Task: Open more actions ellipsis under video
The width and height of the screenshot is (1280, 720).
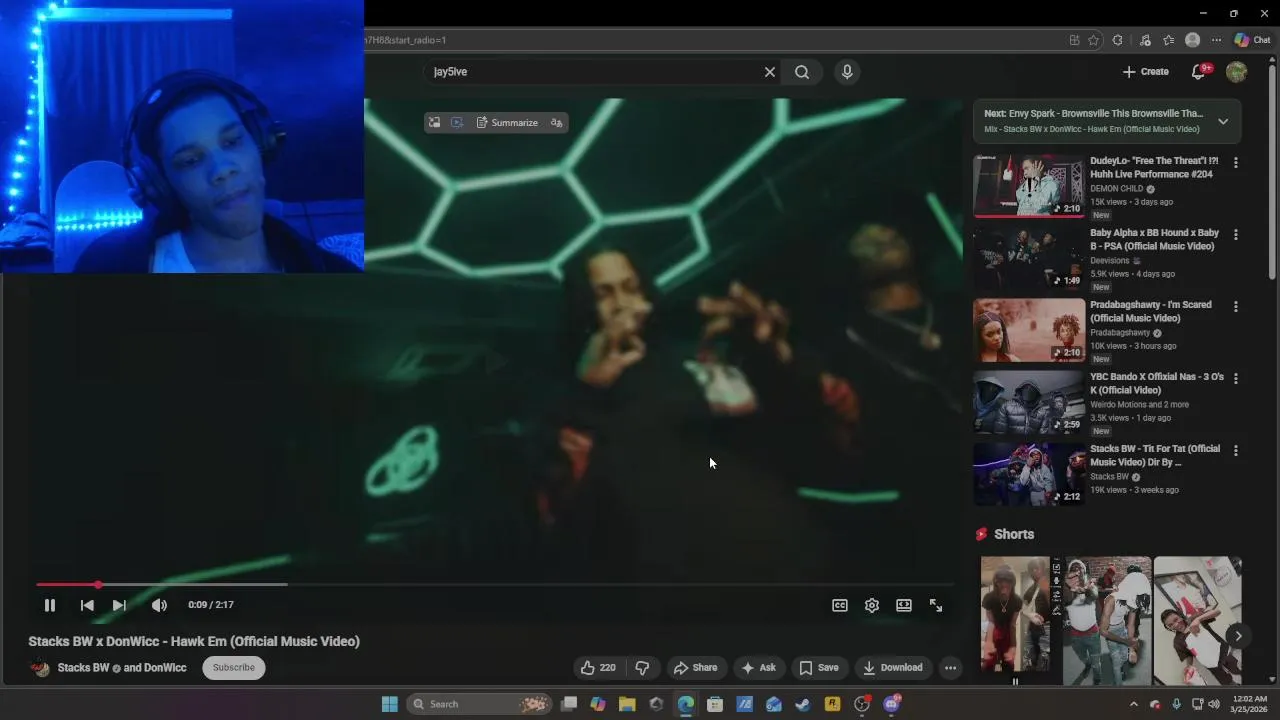Action: (950, 668)
